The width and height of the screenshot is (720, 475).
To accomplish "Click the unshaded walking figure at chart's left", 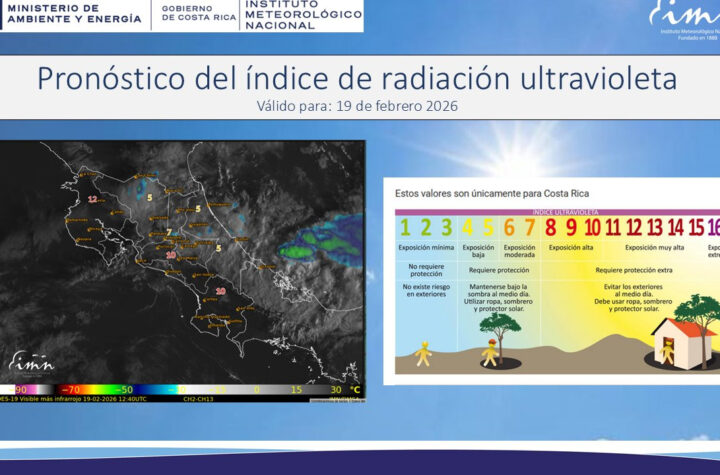I will coord(423,353).
